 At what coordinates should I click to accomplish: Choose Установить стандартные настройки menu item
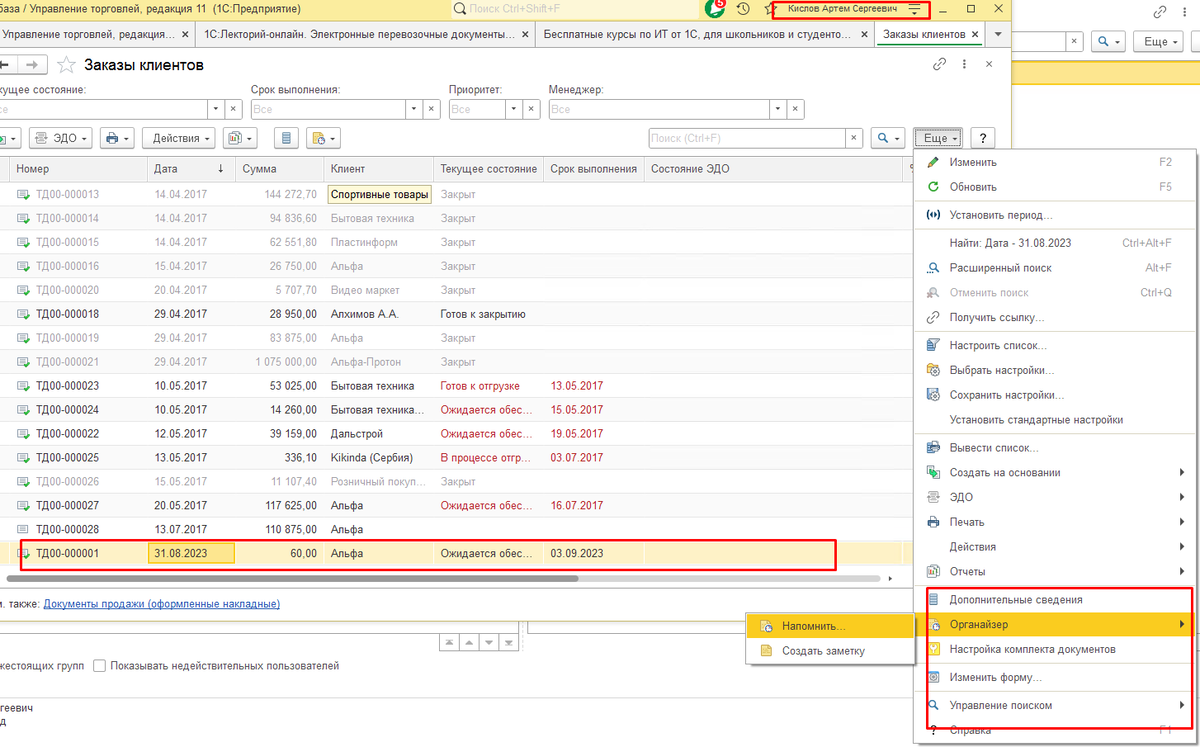[x=1056, y=420]
